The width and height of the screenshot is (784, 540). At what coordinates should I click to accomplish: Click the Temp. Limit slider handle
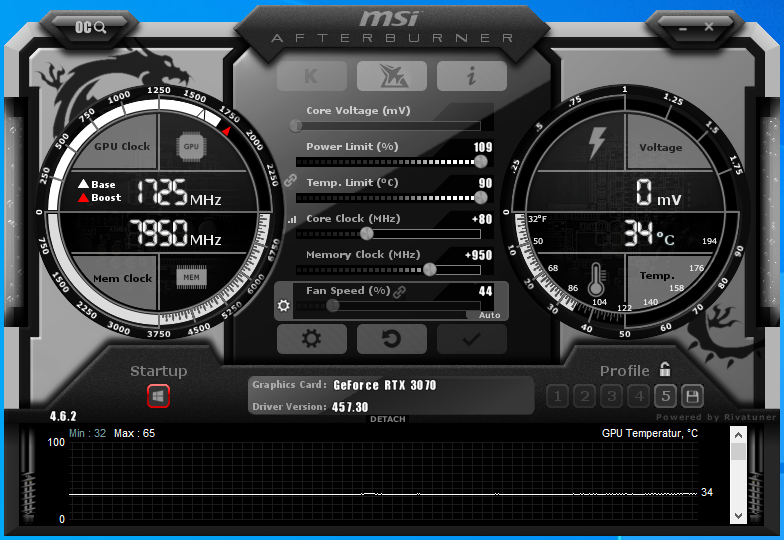(480, 198)
